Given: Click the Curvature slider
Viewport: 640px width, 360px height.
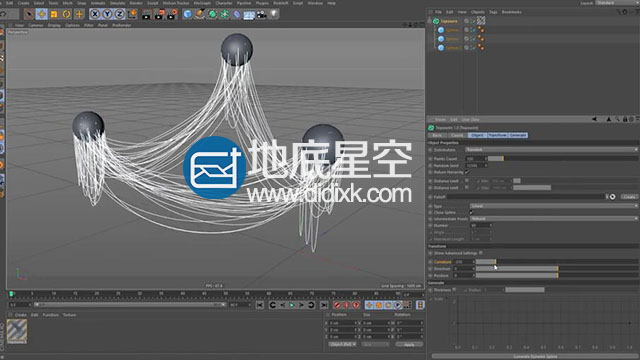Looking at the screenshot, I should (x=557, y=262).
